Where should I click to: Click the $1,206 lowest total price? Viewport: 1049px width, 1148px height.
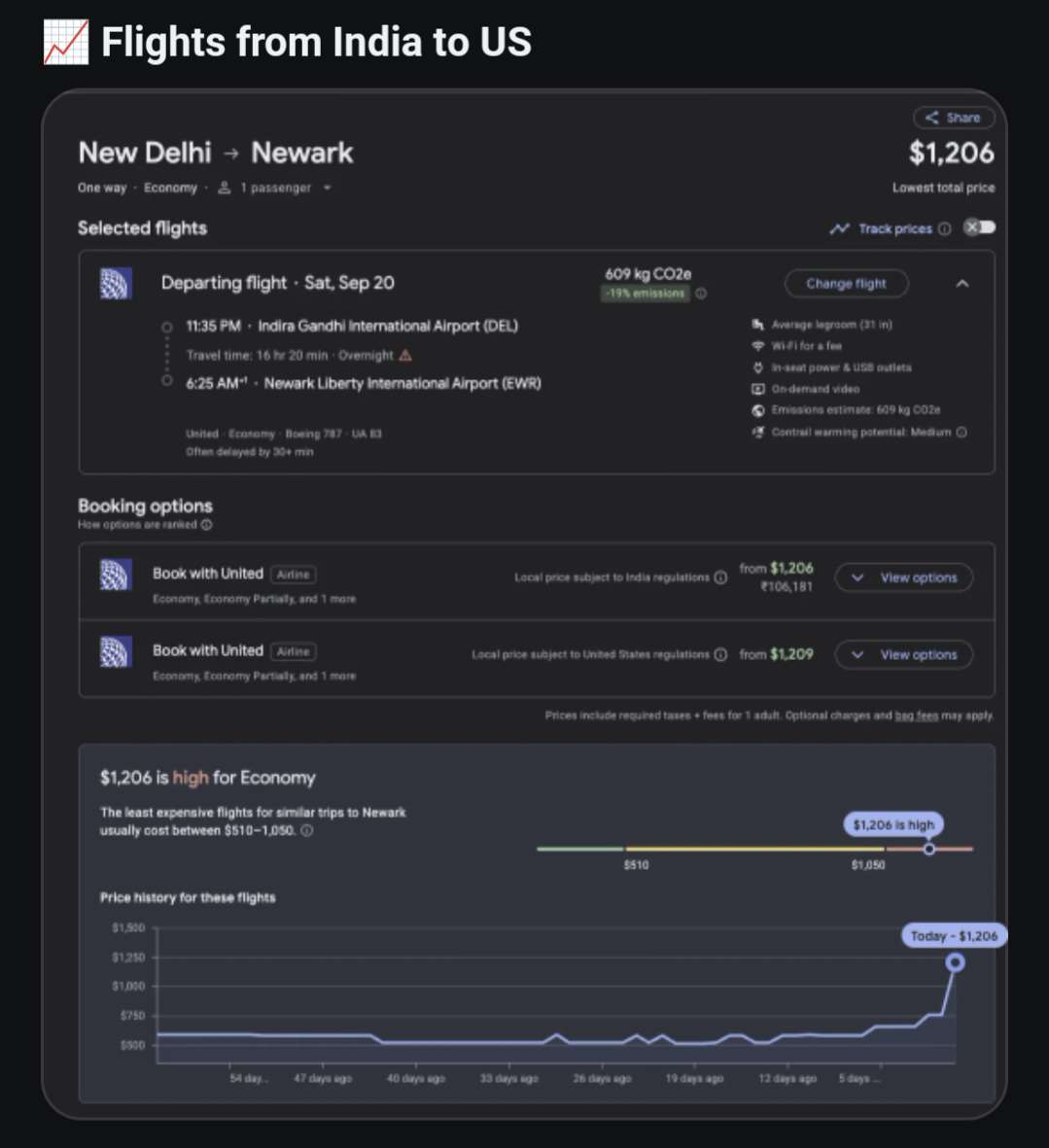coord(951,153)
